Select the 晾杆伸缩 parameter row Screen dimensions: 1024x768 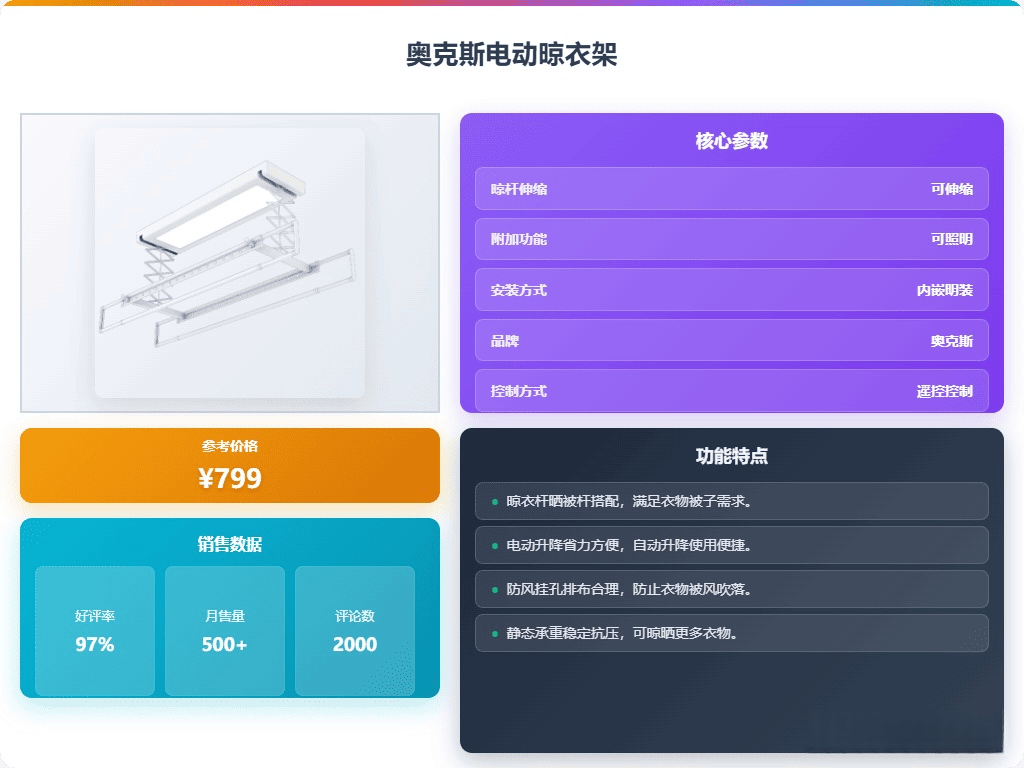tap(731, 189)
